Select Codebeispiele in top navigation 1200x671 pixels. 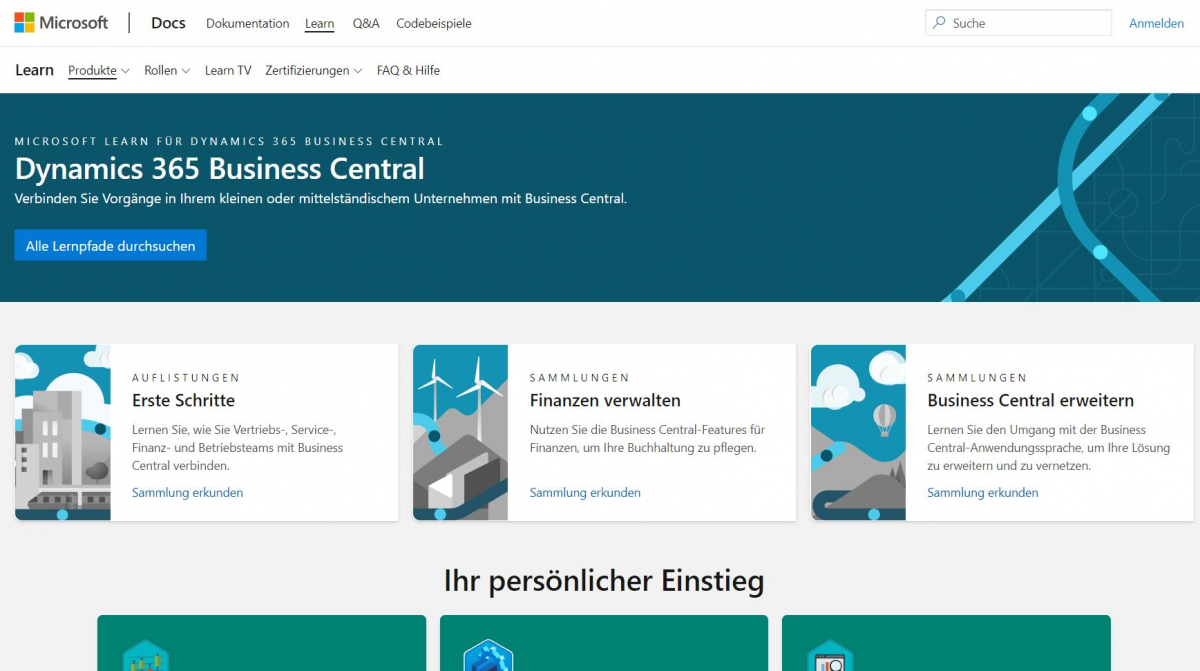(433, 23)
